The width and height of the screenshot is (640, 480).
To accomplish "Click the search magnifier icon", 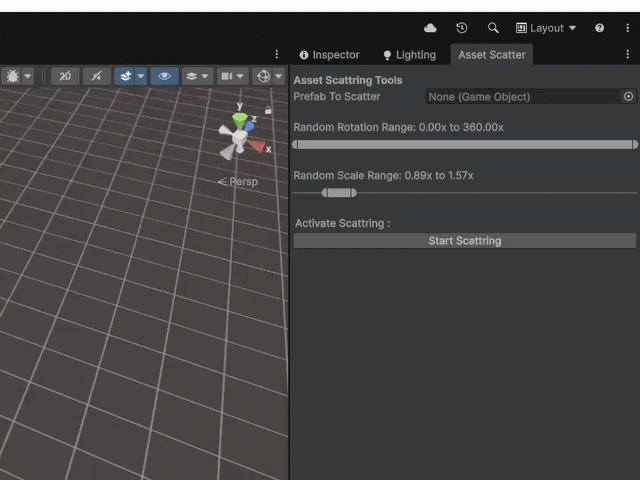I will [x=493, y=28].
